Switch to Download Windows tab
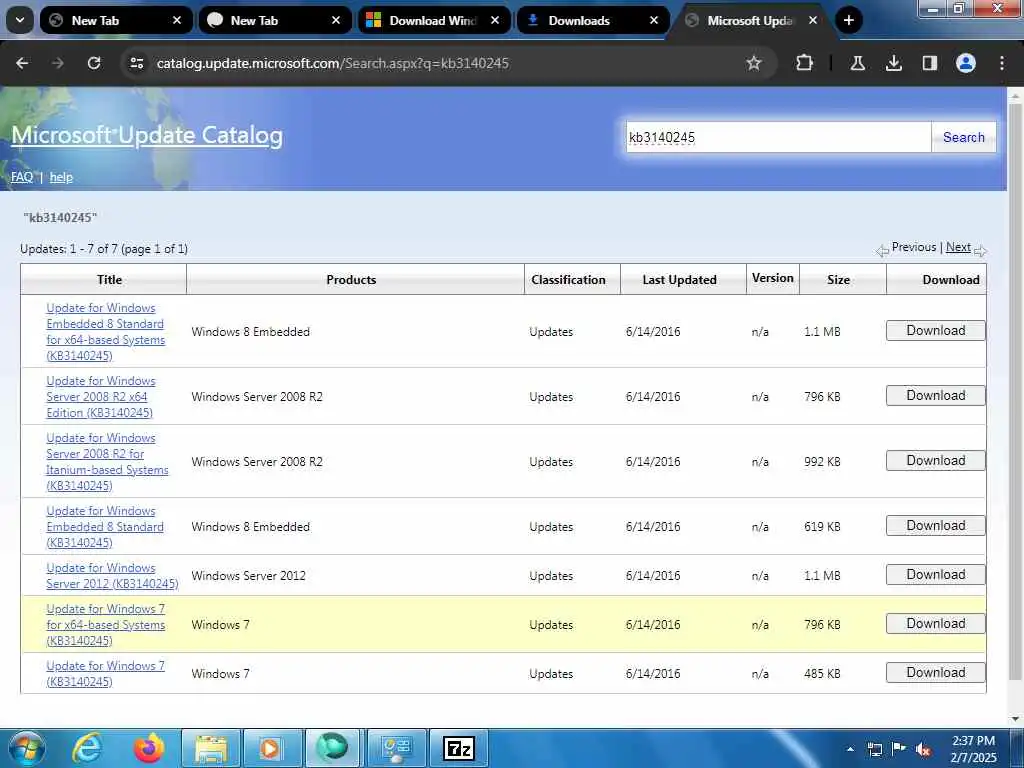 (x=434, y=20)
